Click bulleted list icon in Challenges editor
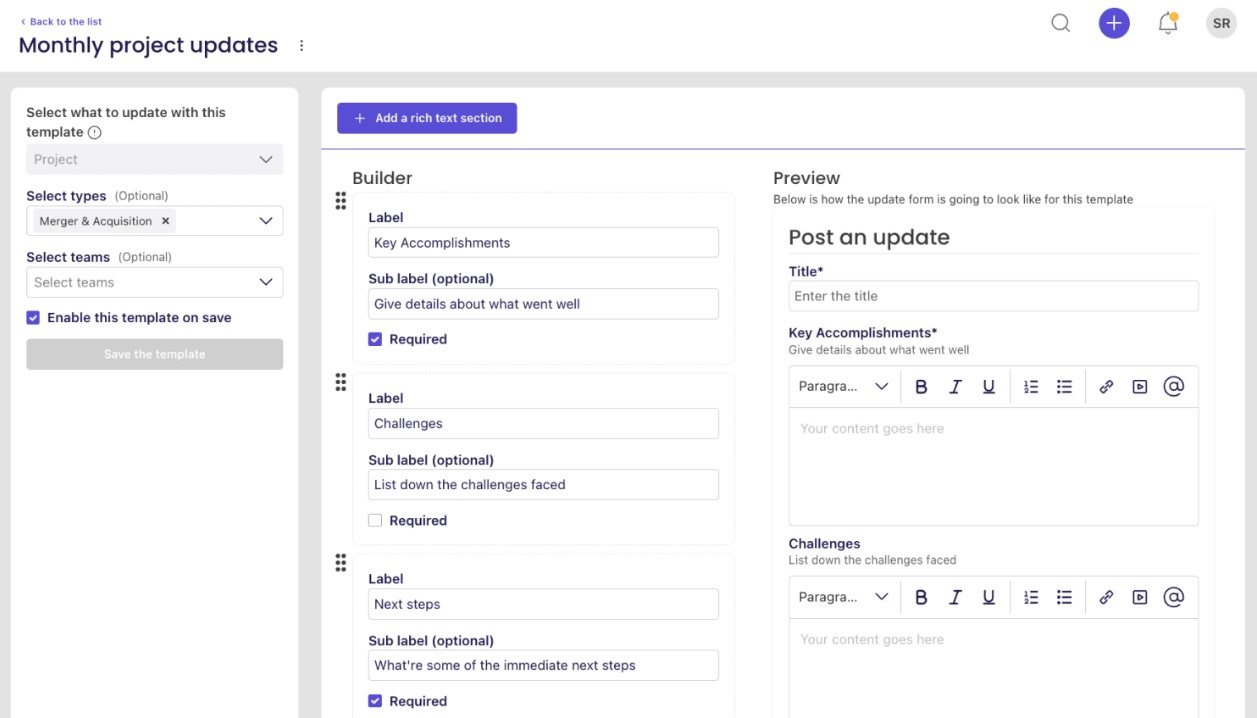 (x=1065, y=597)
